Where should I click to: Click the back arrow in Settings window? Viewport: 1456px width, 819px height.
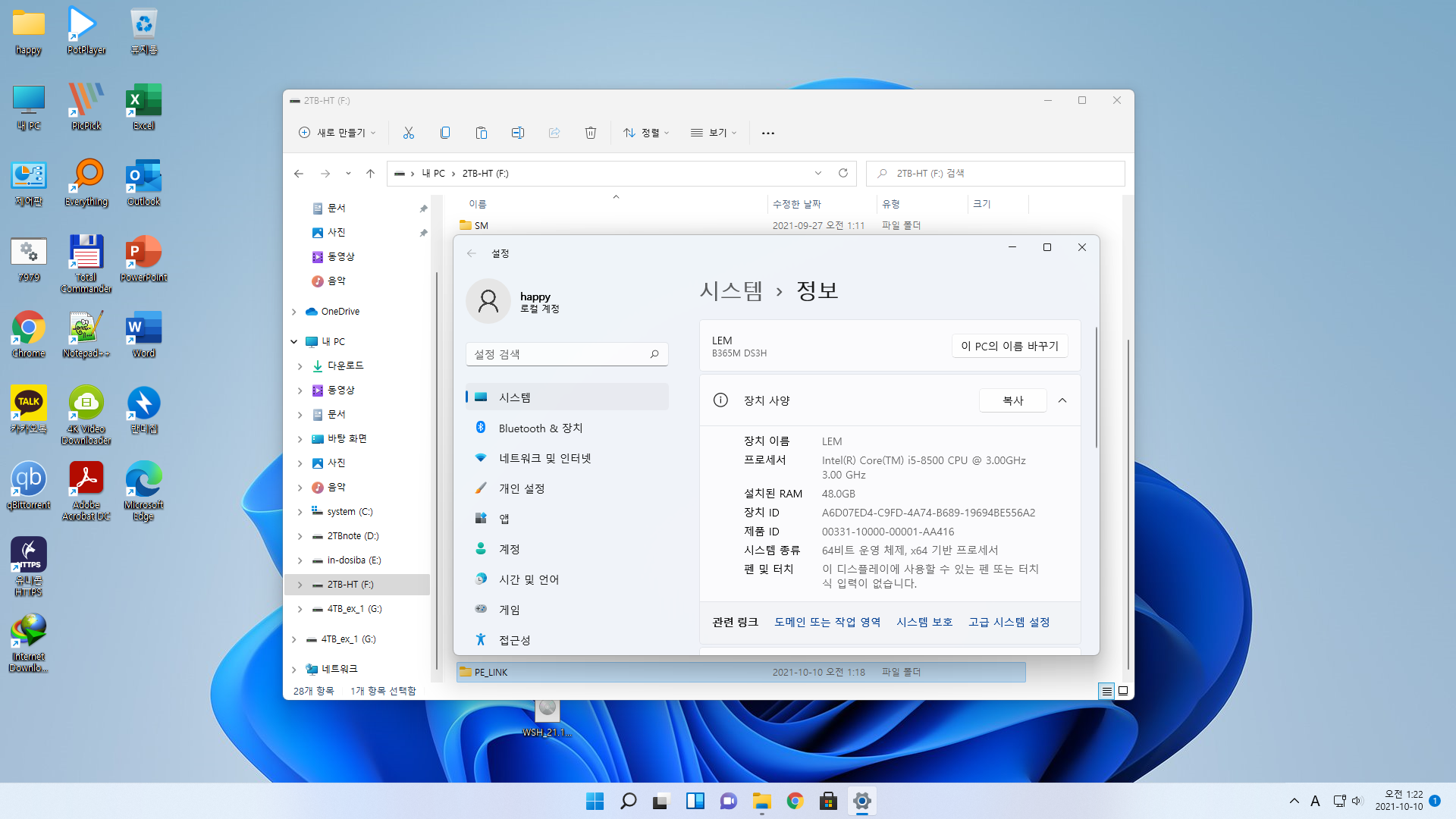(472, 253)
